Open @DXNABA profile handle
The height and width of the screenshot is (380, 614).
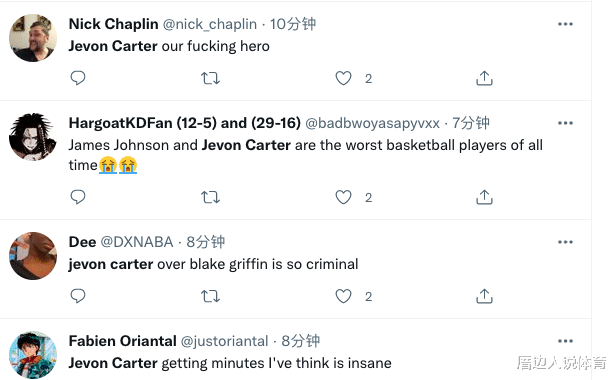pos(137,242)
